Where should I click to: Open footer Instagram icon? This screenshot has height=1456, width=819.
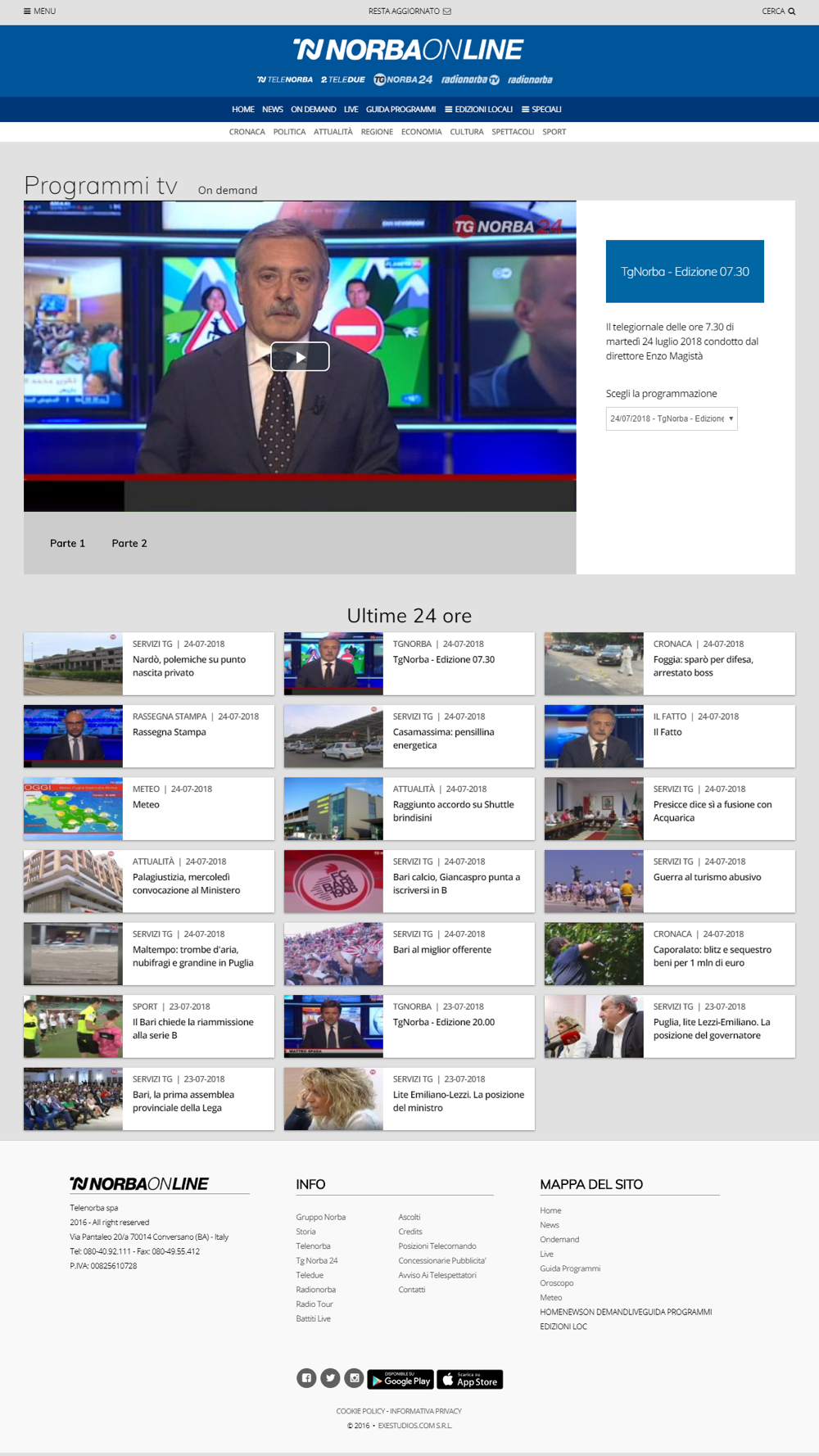[x=354, y=1378]
